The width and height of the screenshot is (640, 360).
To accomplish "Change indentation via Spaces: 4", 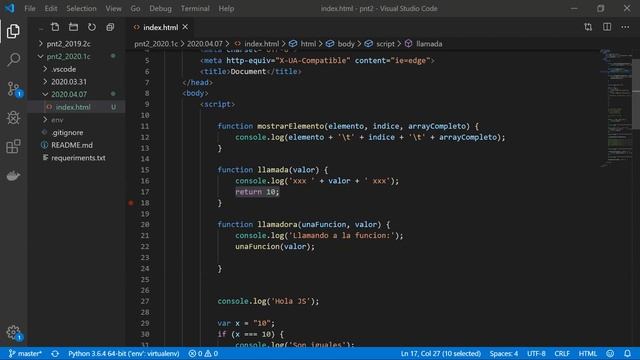I will coord(504,353).
